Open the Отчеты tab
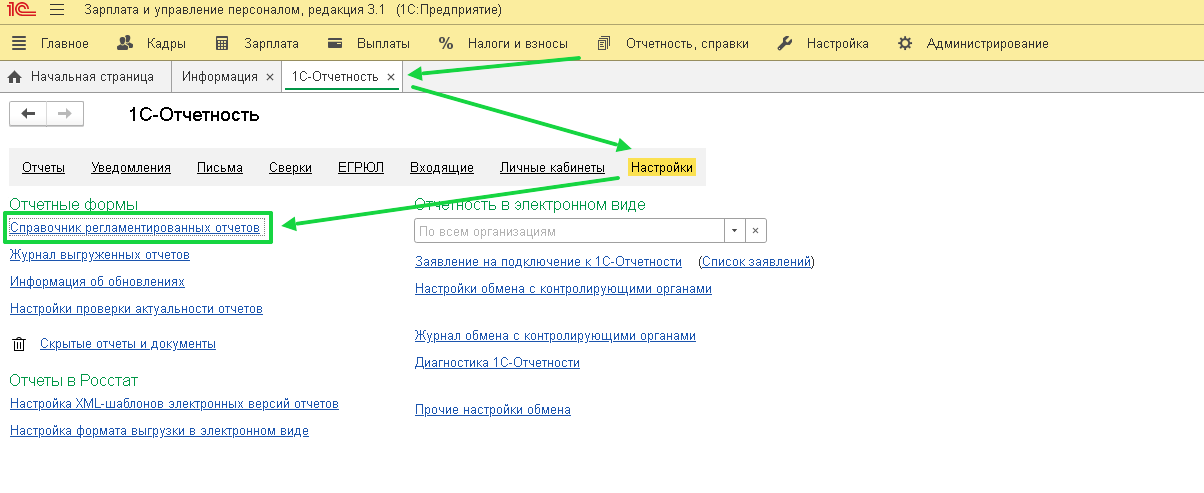 [43, 168]
